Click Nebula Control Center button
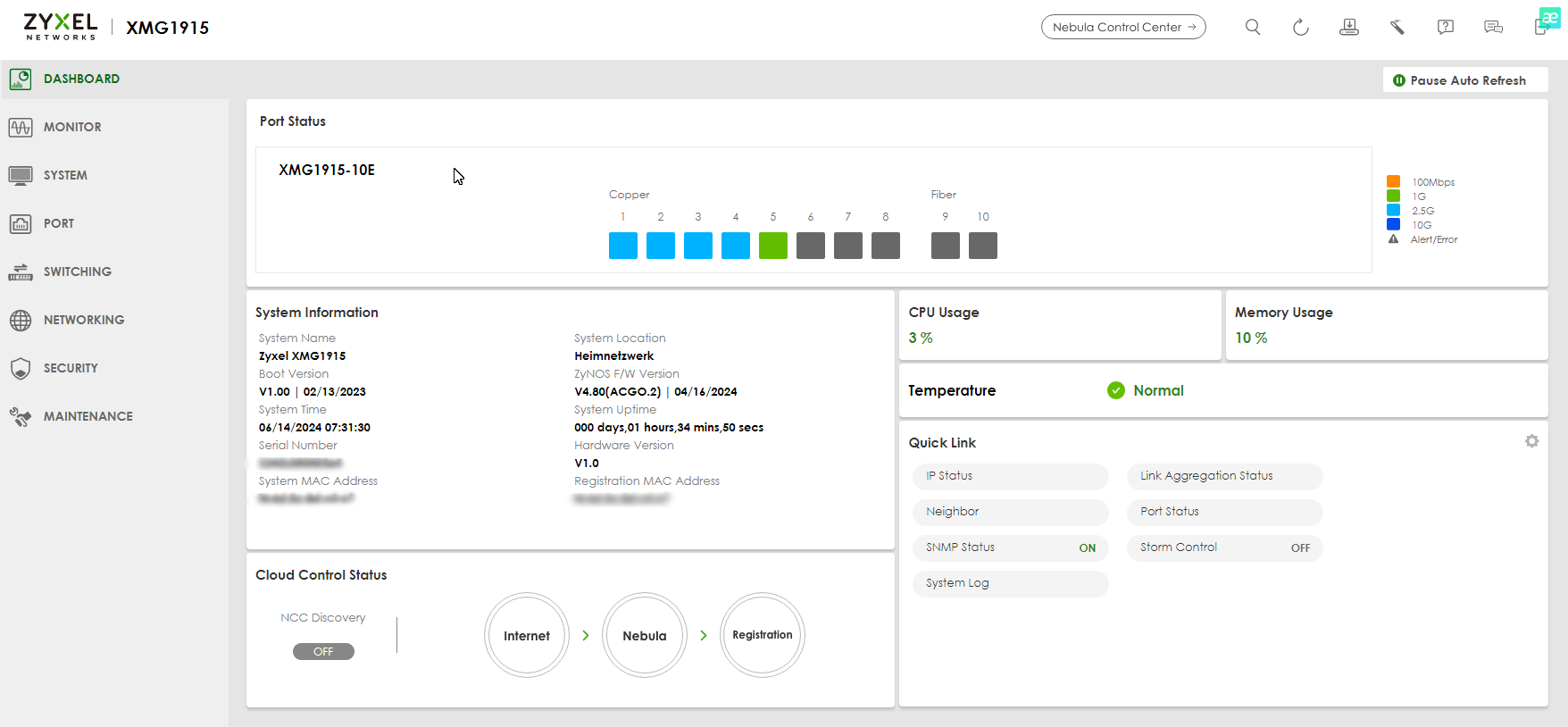The width and height of the screenshot is (1568, 727). pyautogui.click(x=1123, y=27)
